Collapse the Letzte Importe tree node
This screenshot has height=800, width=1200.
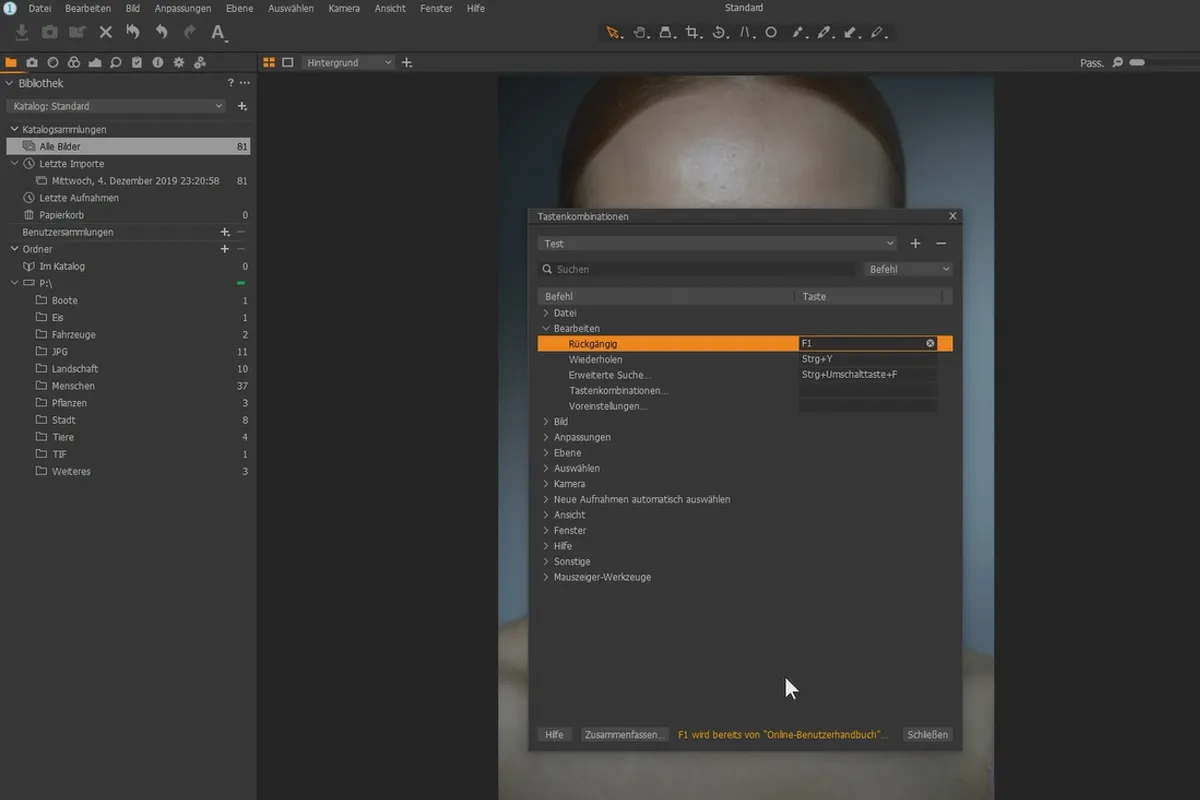(14, 163)
